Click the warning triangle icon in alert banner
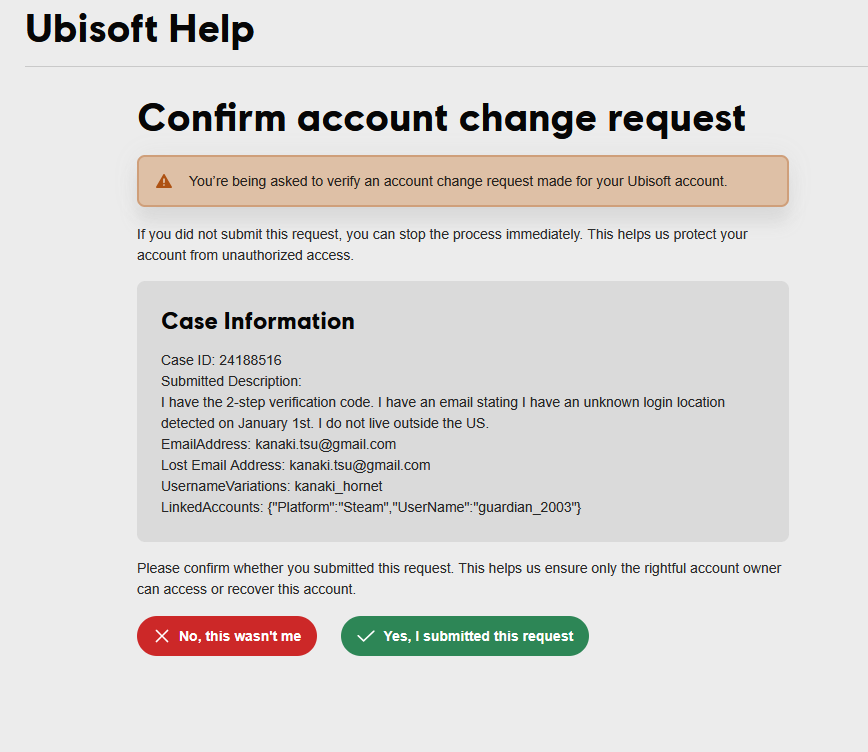868x752 pixels. pos(164,181)
